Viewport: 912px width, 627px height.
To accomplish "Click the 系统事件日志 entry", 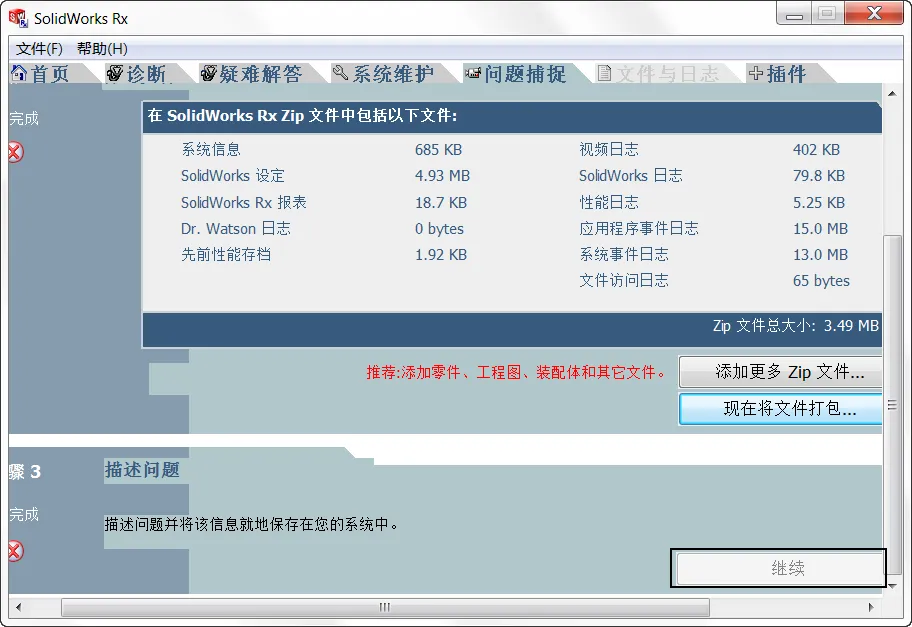I will click(624, 254).
